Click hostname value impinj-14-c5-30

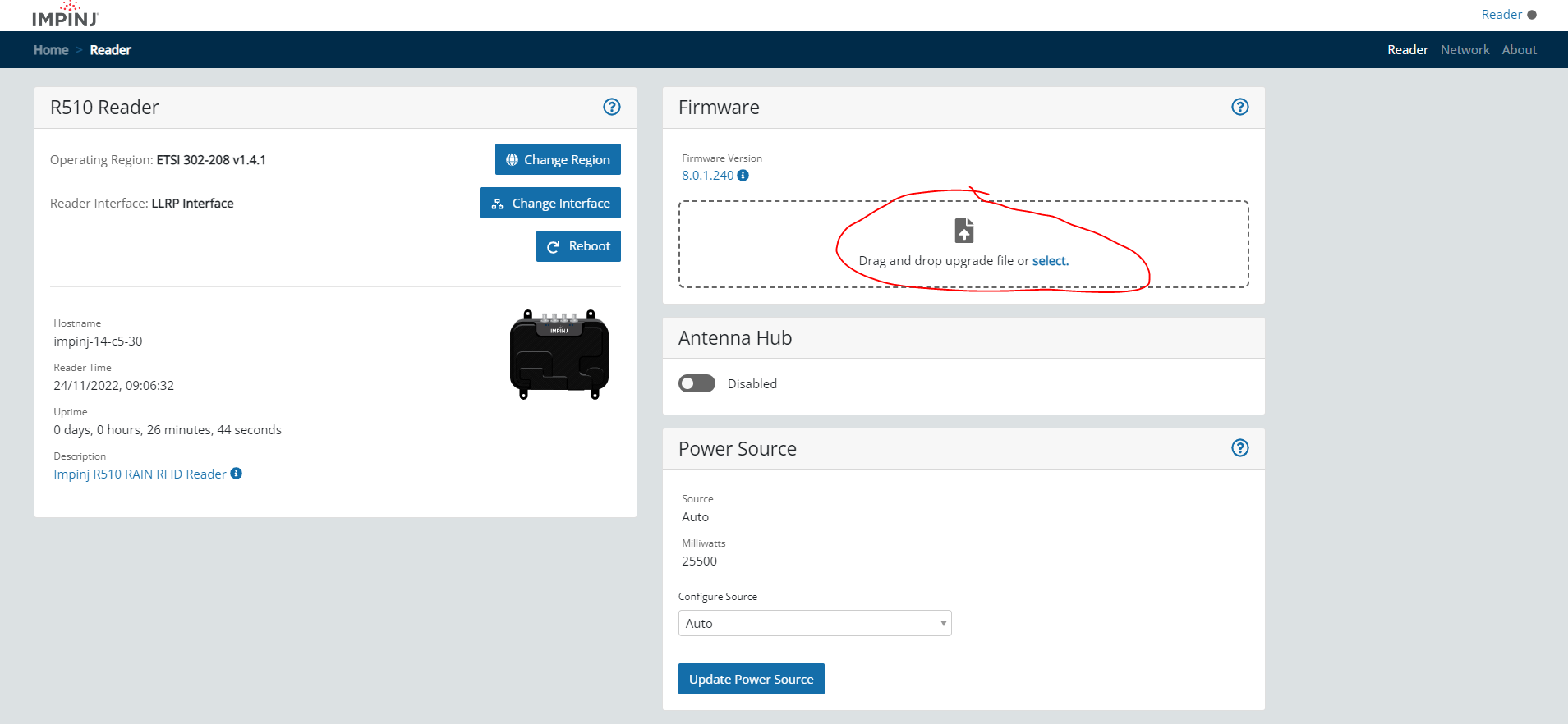click(98, 341)
